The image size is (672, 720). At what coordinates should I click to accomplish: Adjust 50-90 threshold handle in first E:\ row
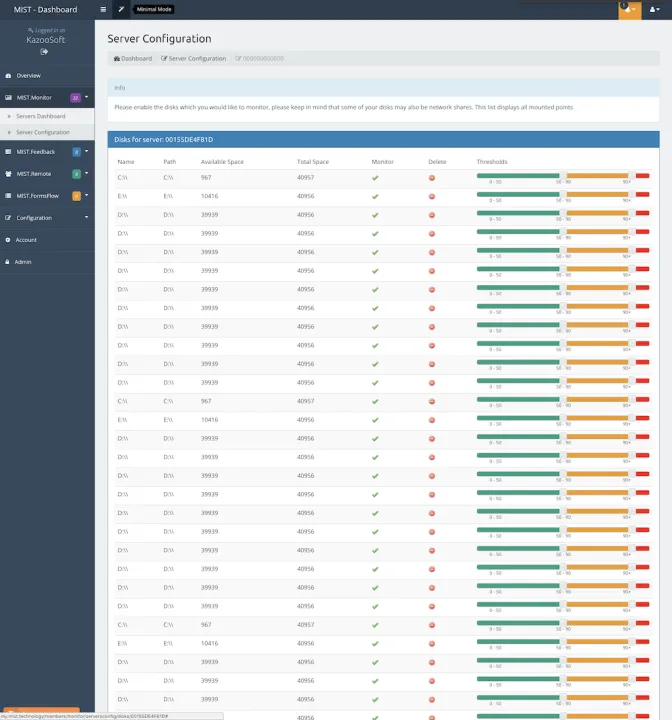(x=563, y=194)
